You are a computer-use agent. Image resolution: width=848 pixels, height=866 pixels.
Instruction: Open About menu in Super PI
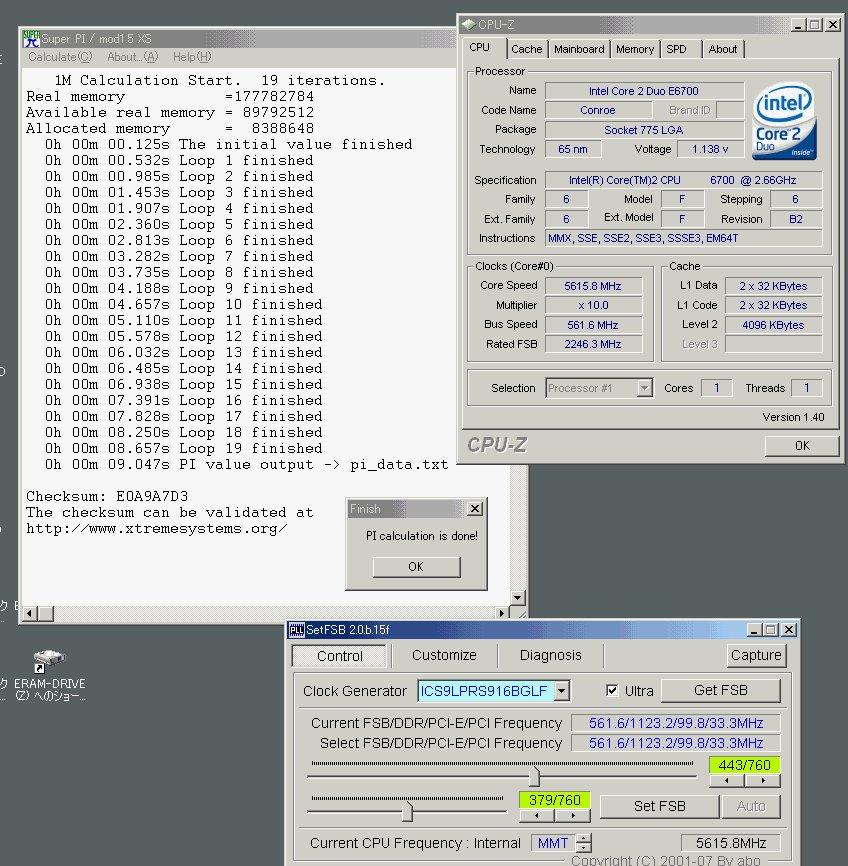(x=133, y=57)
